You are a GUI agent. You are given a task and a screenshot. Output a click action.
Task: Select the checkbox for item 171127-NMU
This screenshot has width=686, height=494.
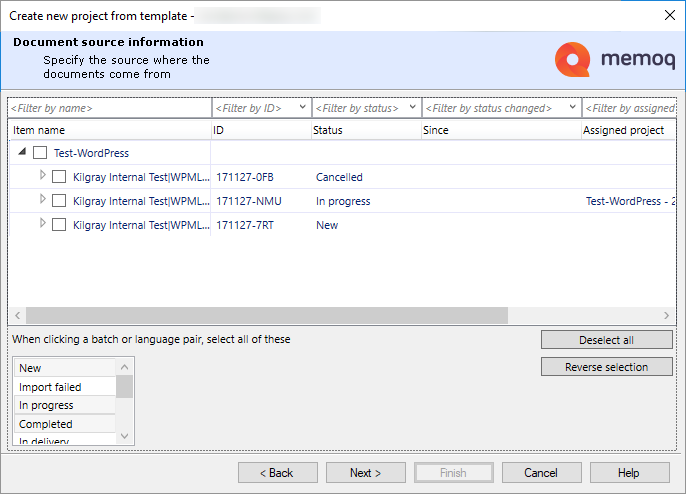(x=59, y=201)
